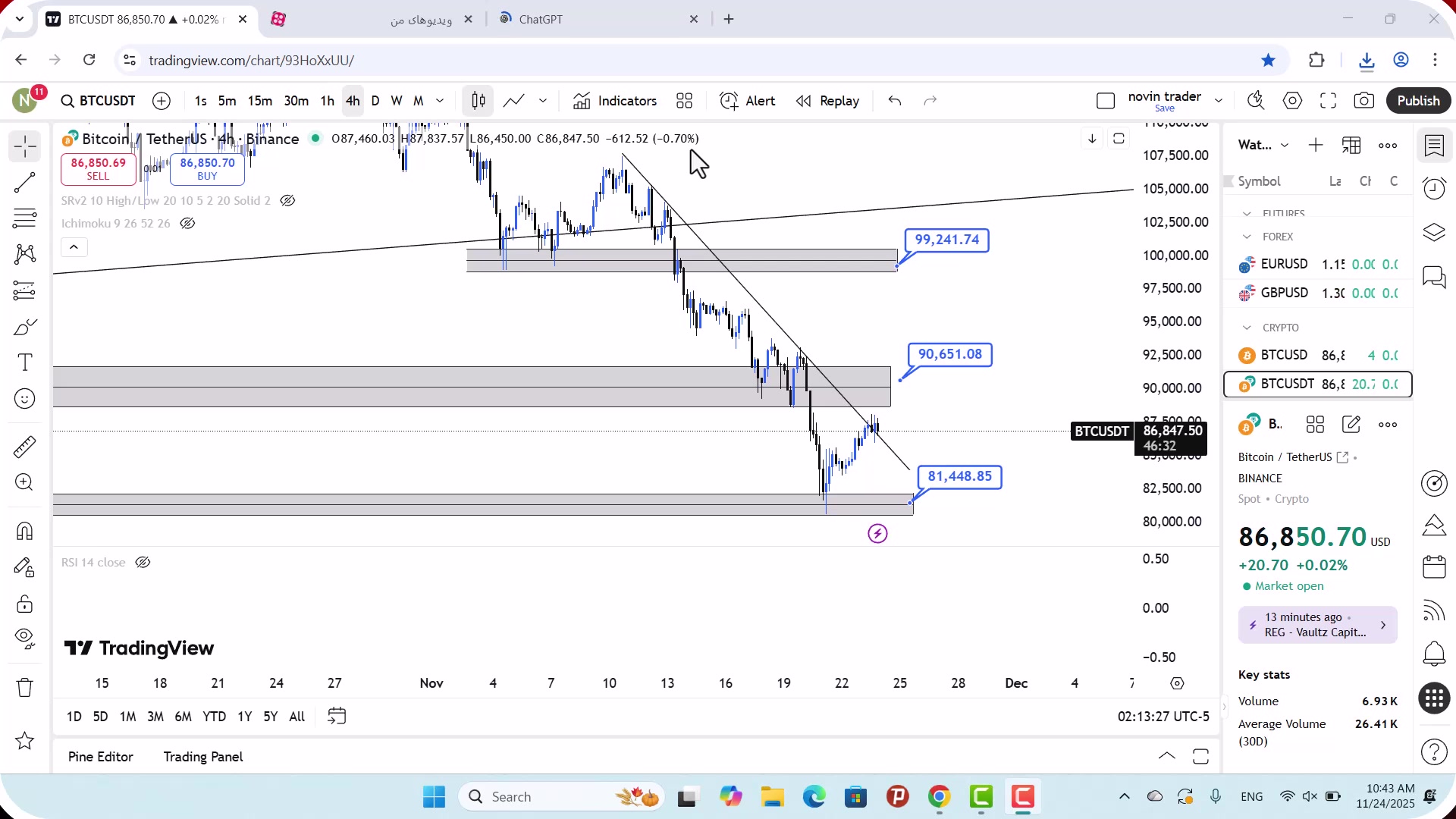The width and height of the screenshot is (1456, 819).
Task: Activate the zoom in tool
Action: [x=24, y=482]
